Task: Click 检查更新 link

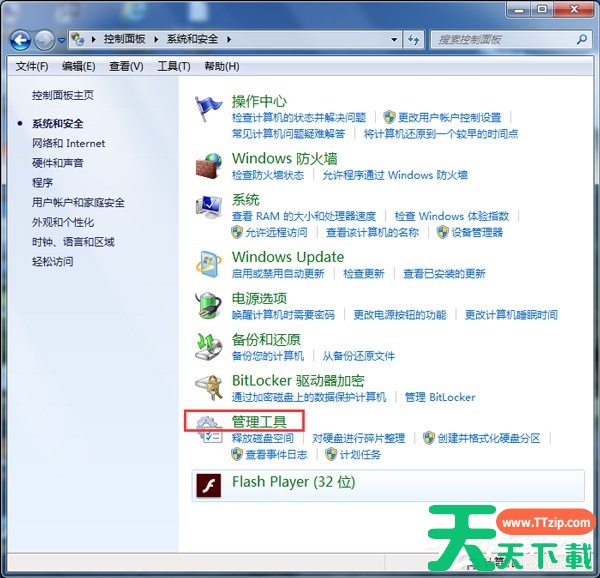Action: tap(364, 274)
